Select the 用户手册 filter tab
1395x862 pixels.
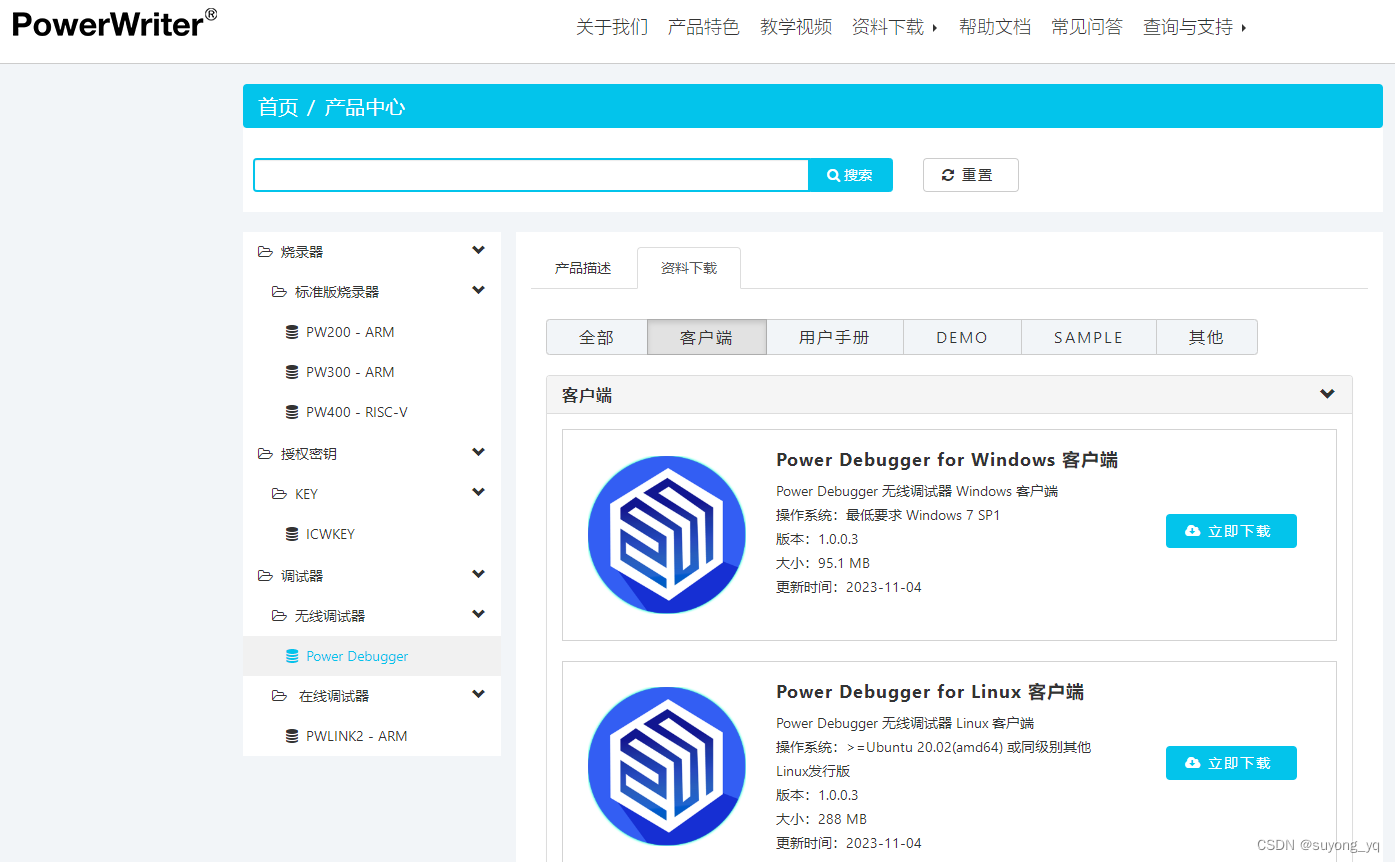(x=835, y=338)
